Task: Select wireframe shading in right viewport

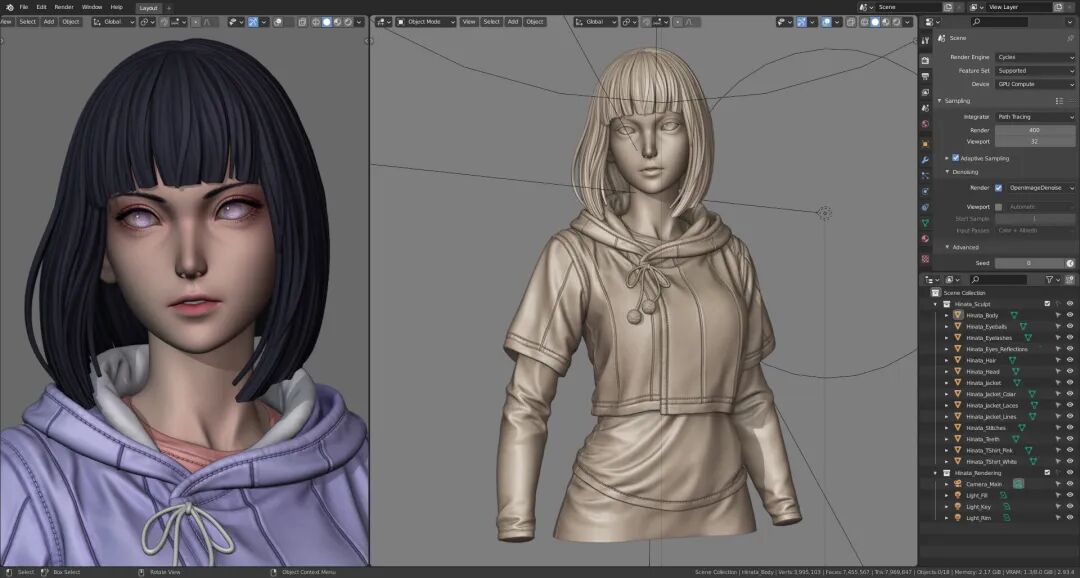Action: (x=864, y=22)
